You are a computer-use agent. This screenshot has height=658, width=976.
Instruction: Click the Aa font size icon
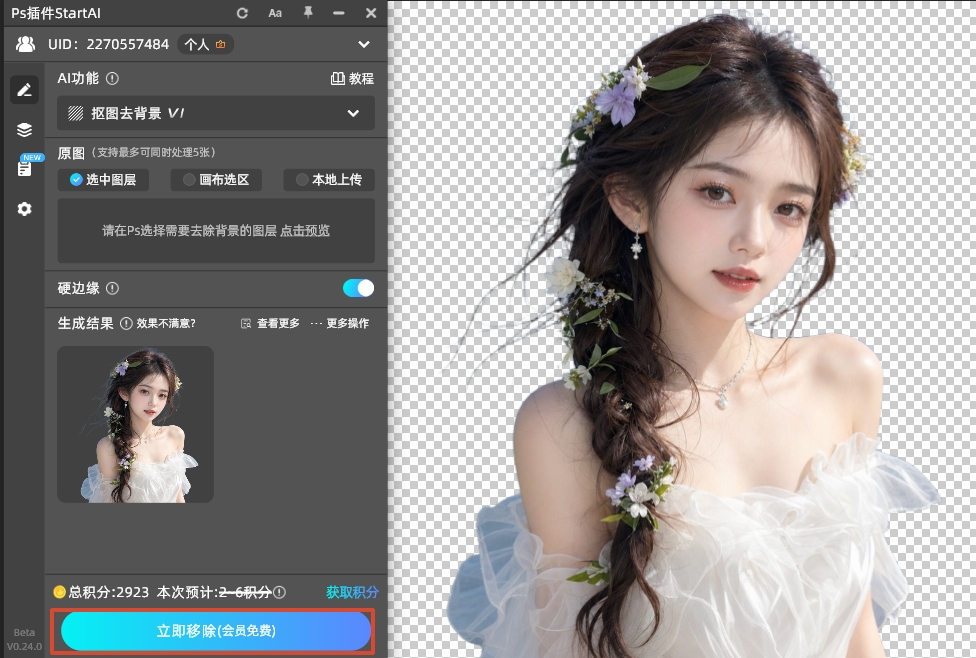pyautogui.click(x=275, y=13)
